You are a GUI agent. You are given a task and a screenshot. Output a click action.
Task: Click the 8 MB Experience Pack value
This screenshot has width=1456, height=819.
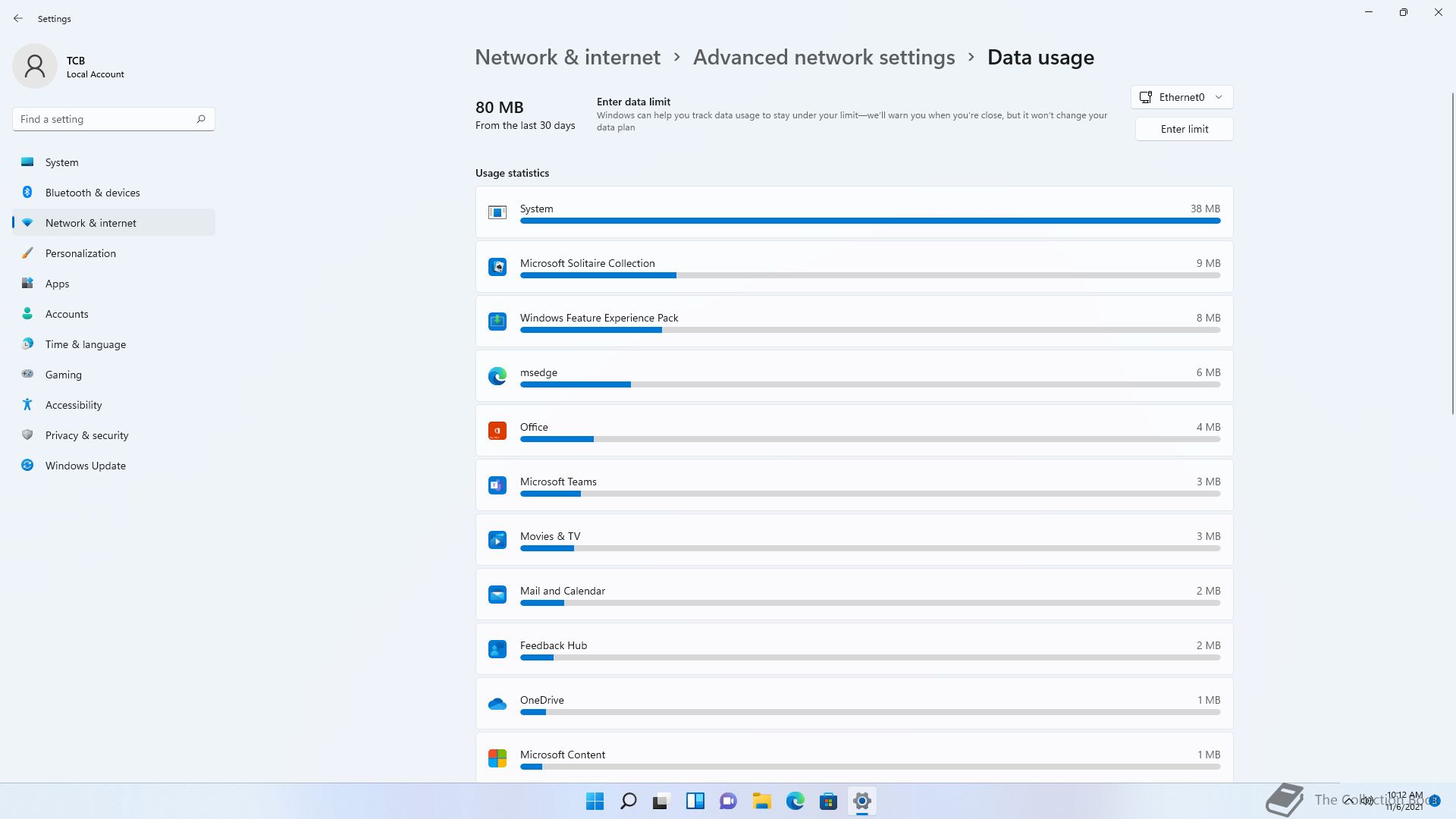1208,318
